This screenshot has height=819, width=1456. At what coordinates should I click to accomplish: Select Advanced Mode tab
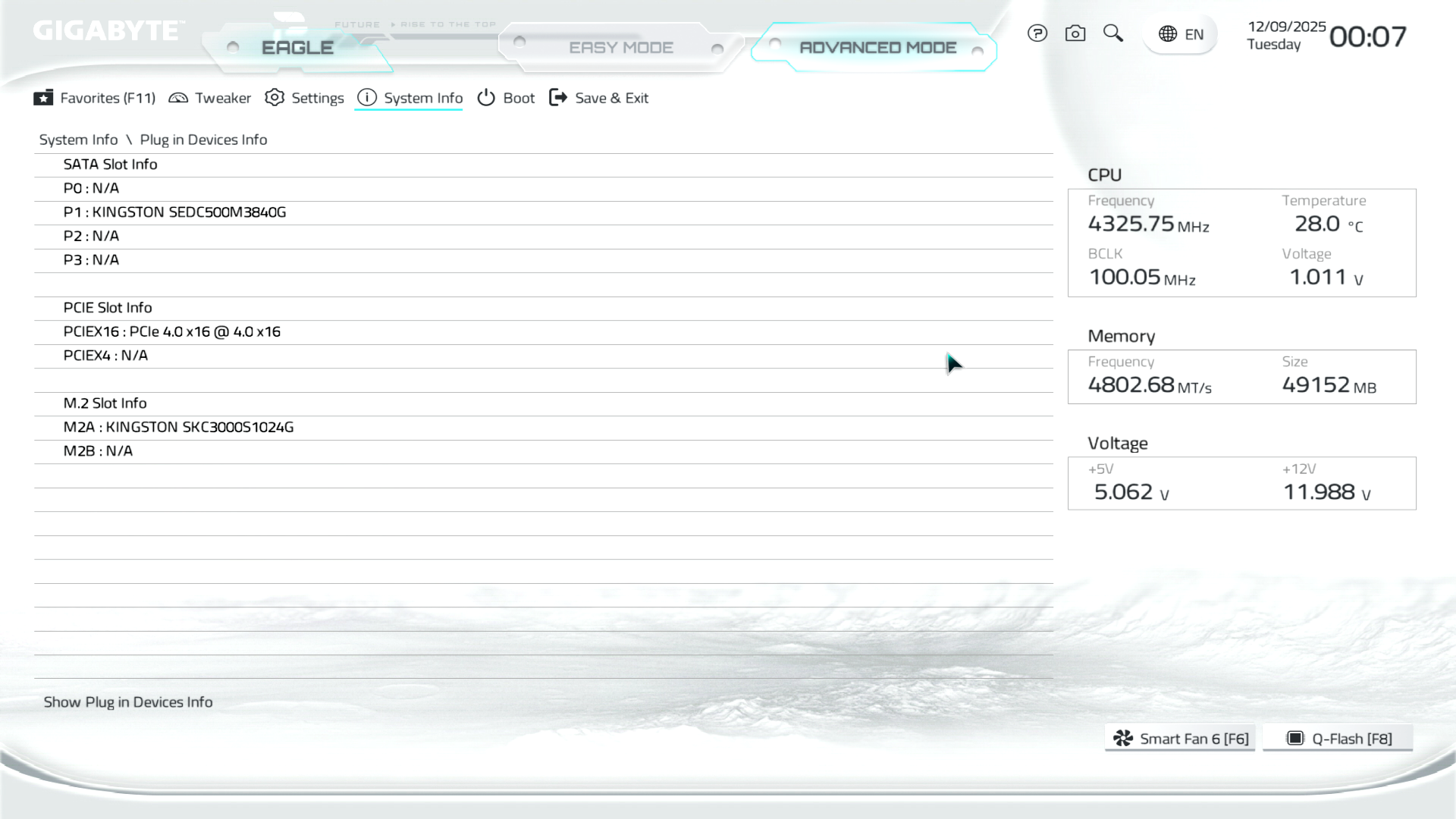click(877, 48)
